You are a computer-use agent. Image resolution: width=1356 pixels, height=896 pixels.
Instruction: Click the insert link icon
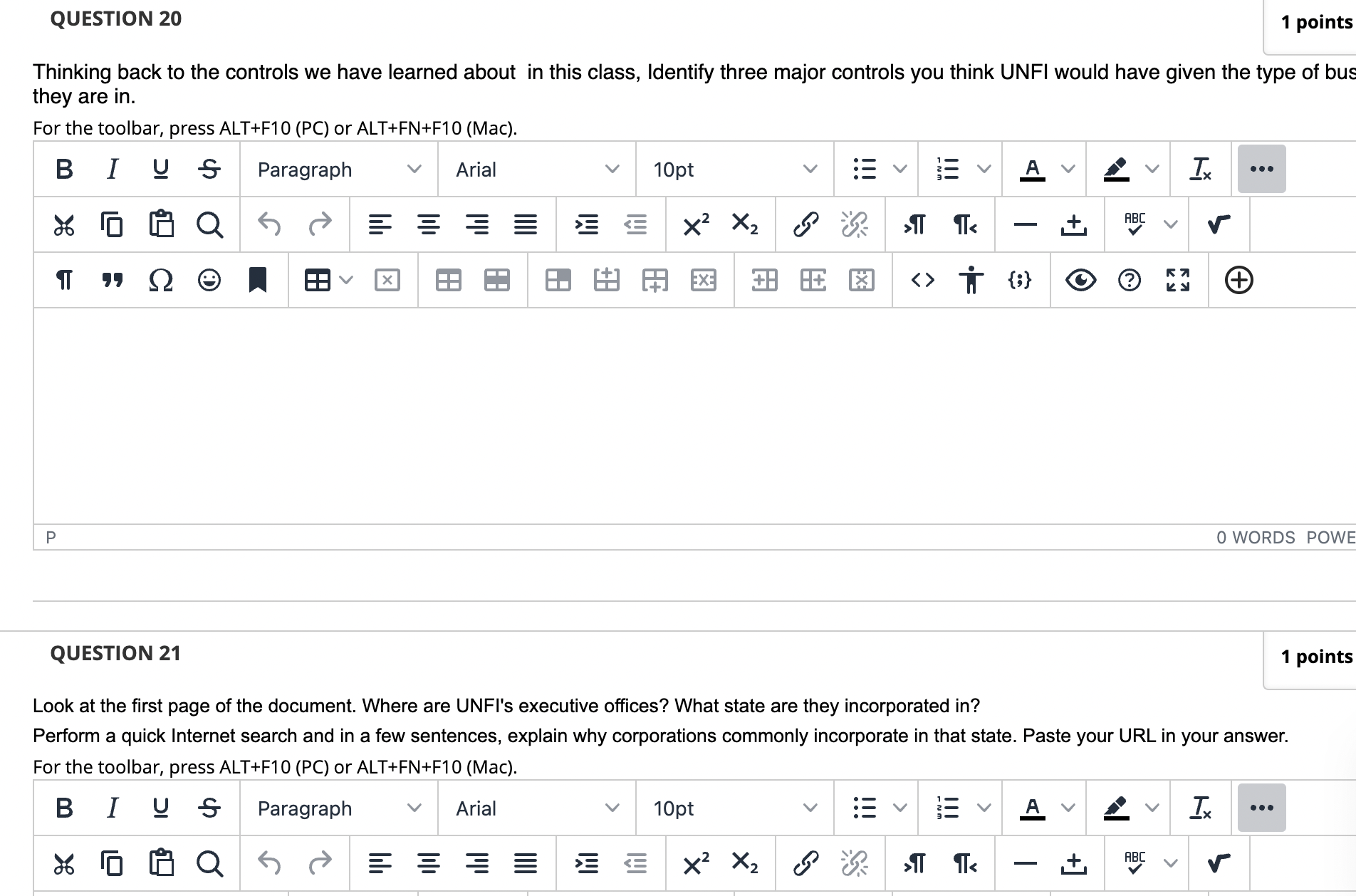(805, 224)
